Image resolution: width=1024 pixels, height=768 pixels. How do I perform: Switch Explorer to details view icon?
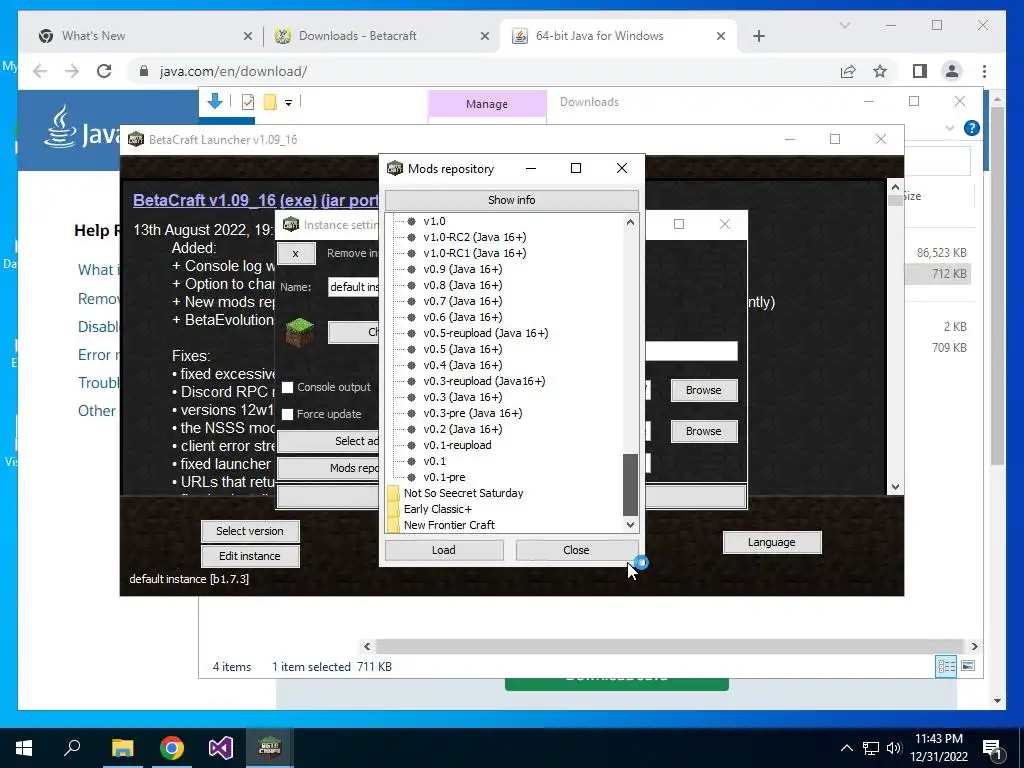click(x=946, y=666)
